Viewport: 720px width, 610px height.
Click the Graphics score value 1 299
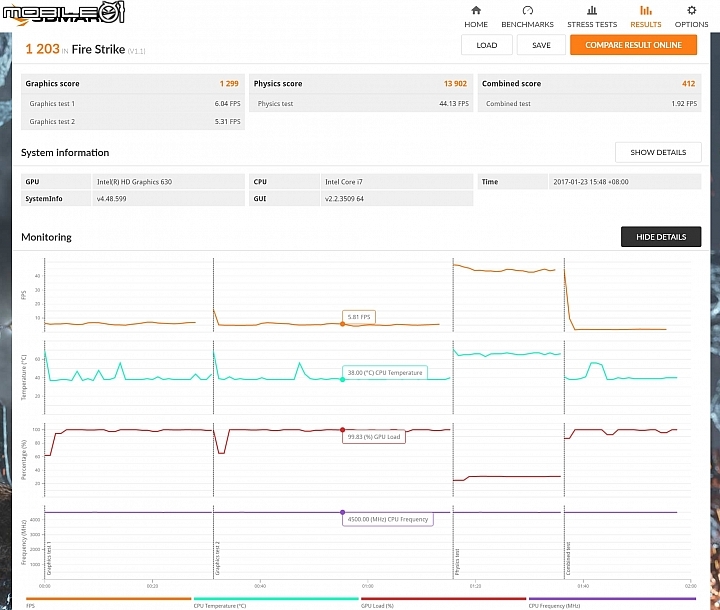[229, 84]
